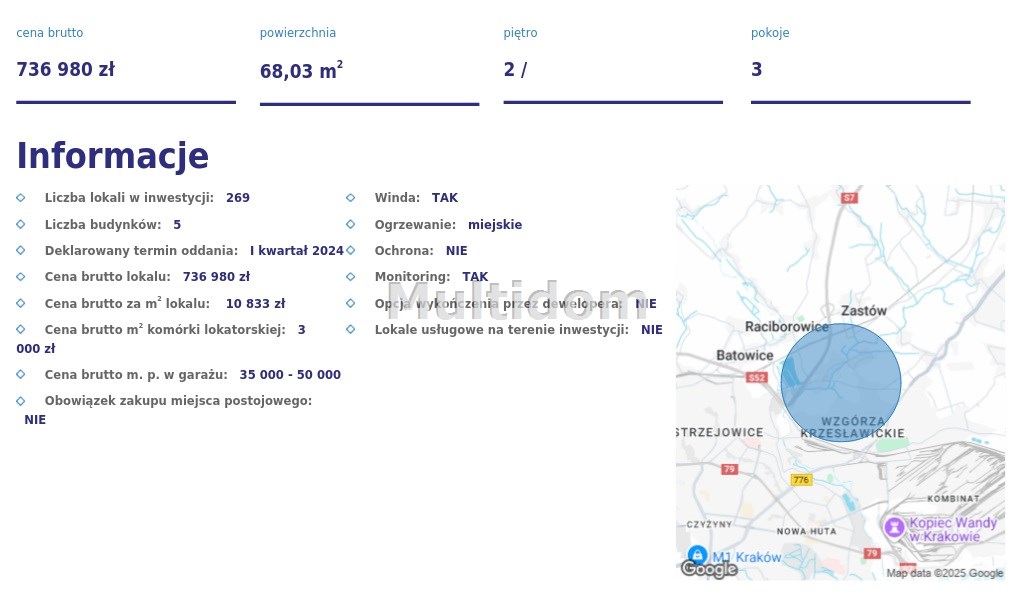
Task: Click garage price '35 000 - 50 000'
Action: (x=290, y=375)
